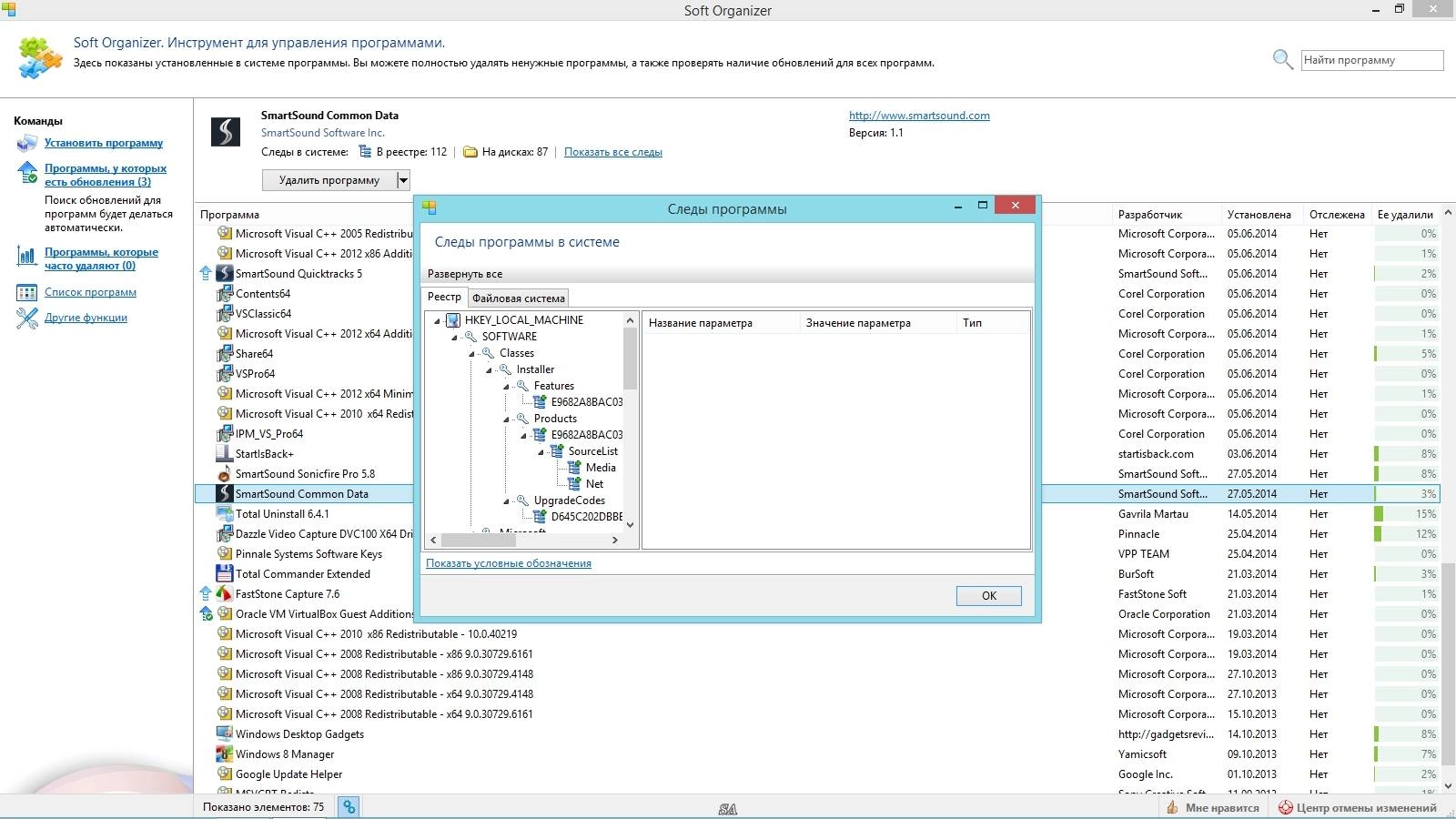This screenshot has width=1456, height=819.
Task: Open the Показать все следы link
Action: tap(613, 152)
